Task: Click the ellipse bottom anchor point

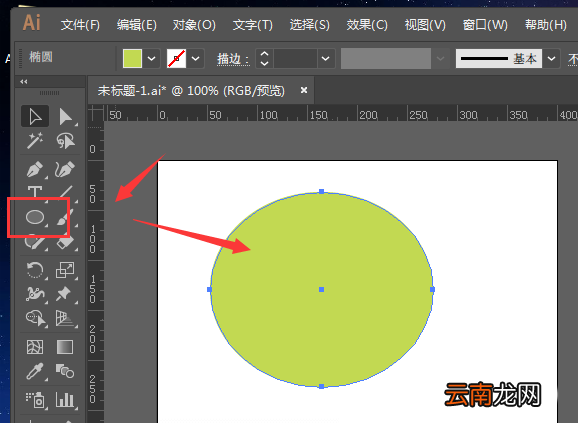Action: (321, 386)
